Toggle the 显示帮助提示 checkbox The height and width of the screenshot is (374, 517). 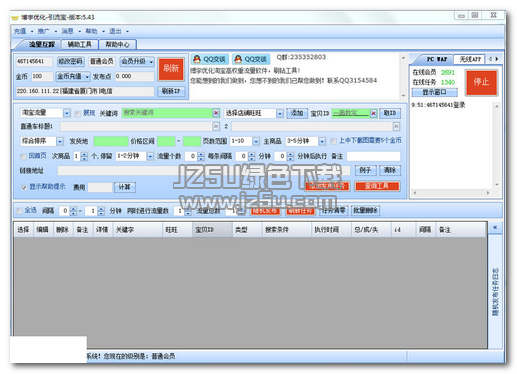pyautogui.click(x=24, y=187)
